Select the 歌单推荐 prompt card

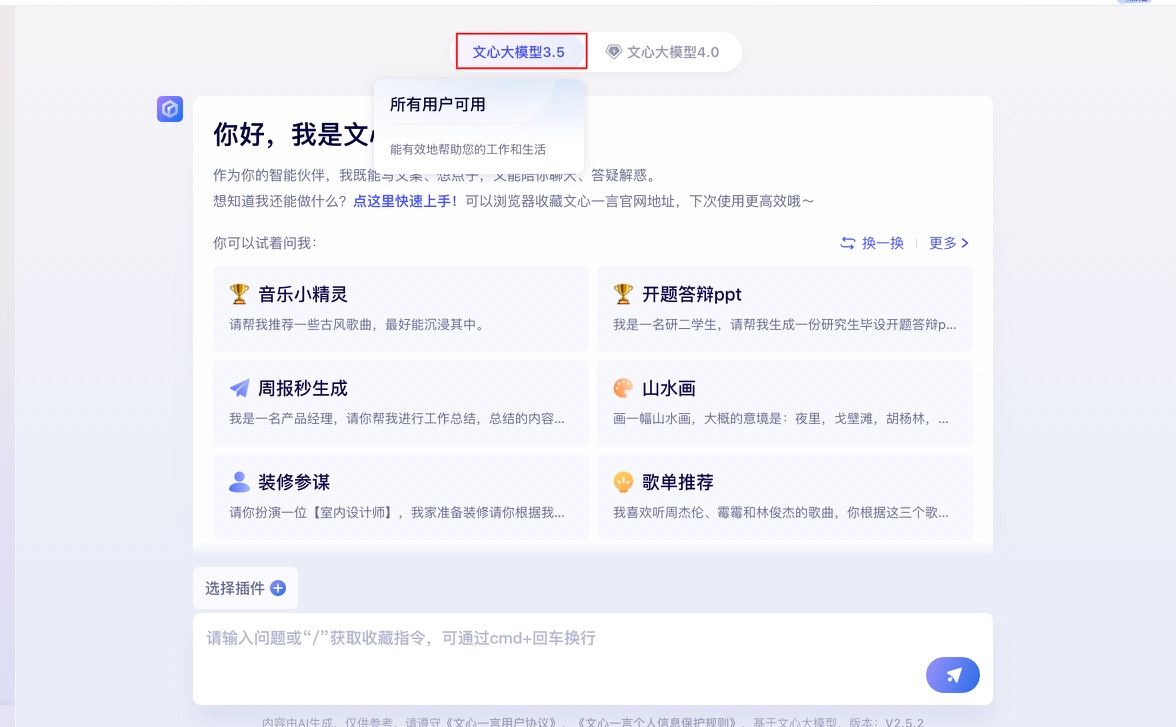[x=784, y=497]
